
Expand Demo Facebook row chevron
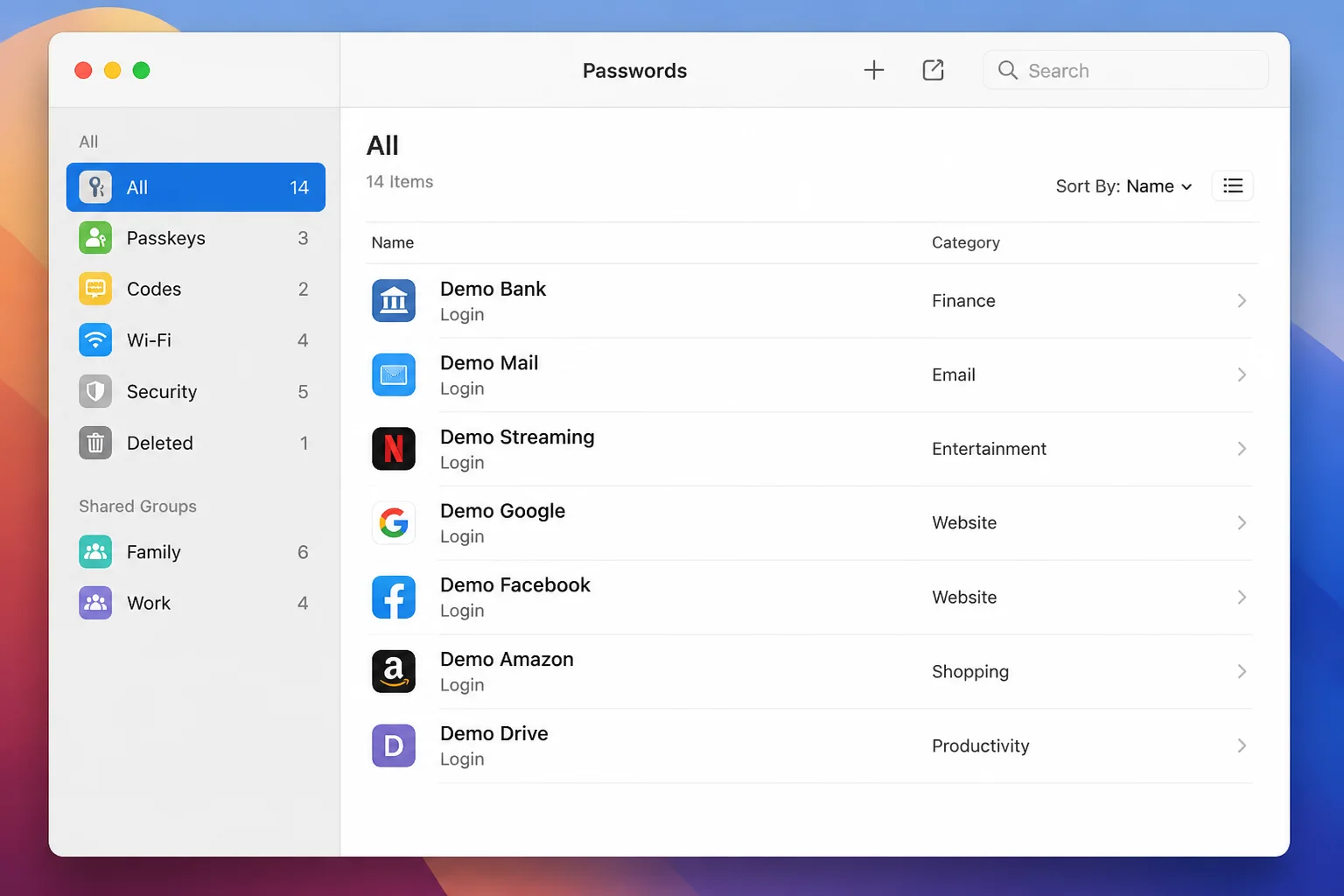click(x=1242, y=598)
